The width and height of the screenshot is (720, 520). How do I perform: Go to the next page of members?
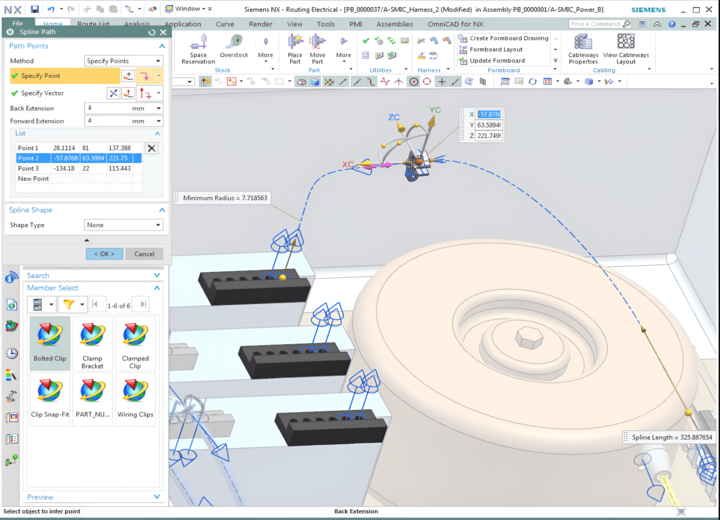coord(143,305)
